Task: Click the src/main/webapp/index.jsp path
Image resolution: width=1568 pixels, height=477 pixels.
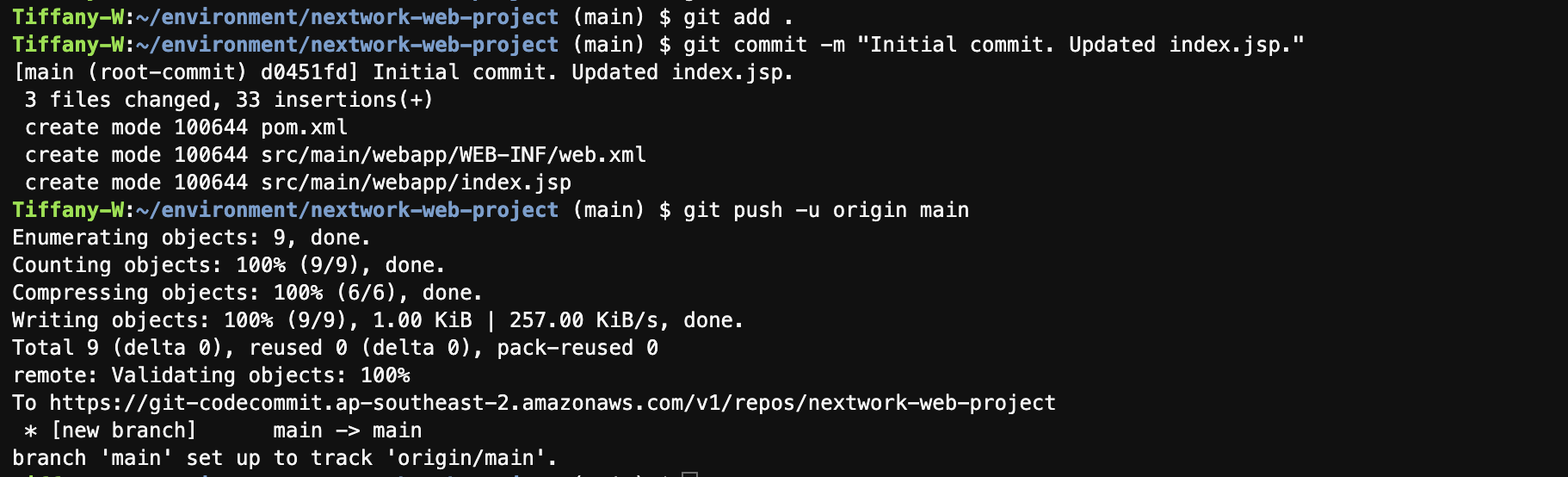Action: (416, 183)
